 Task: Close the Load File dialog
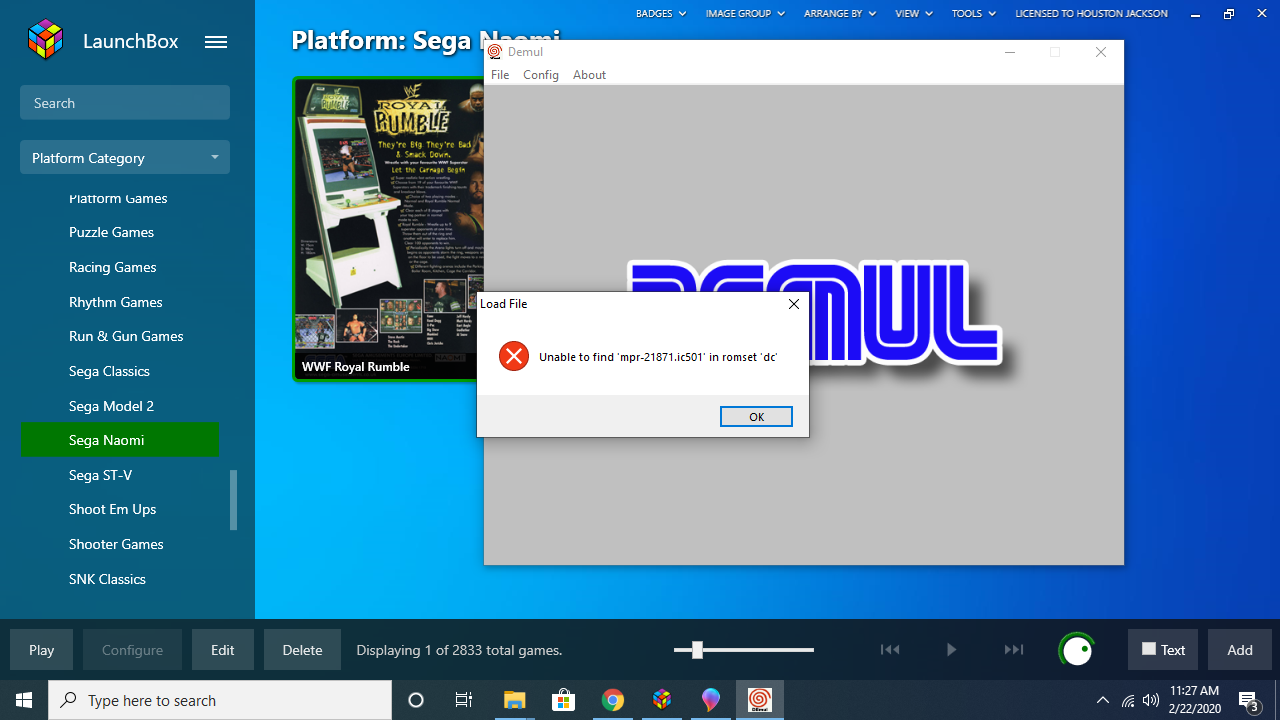coord(794,304)
